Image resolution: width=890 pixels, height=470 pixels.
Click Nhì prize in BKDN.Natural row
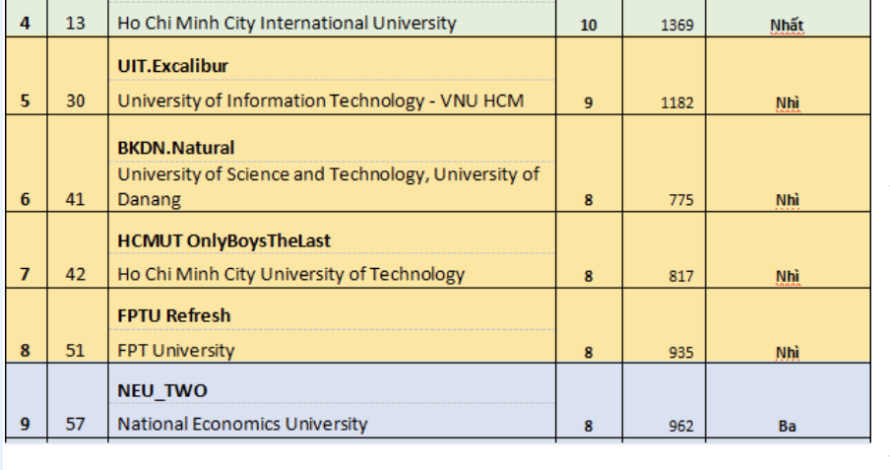tap(787, 200)
